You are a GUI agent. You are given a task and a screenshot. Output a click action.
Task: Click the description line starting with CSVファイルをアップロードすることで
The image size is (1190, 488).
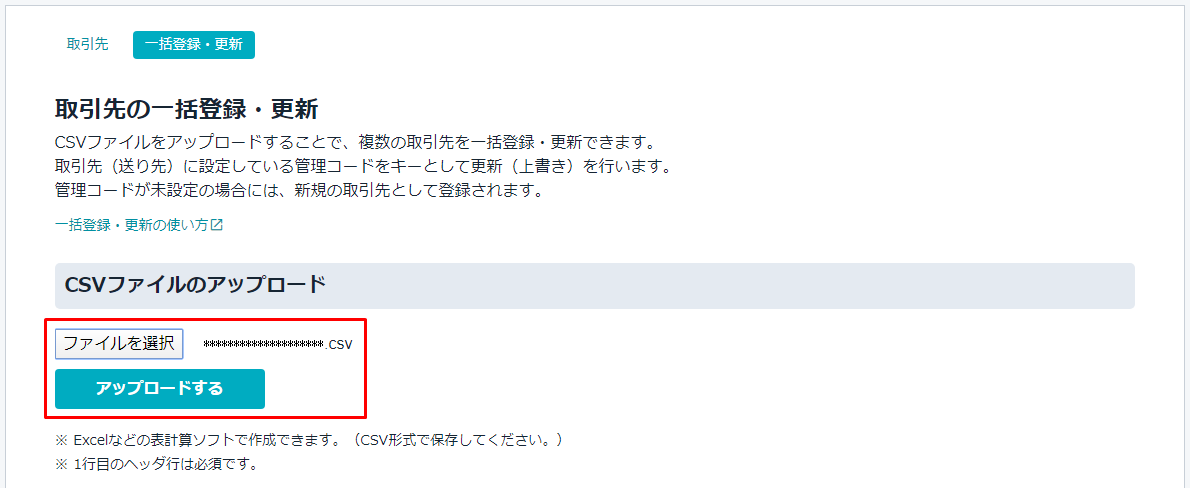click(x=354, y=143)
